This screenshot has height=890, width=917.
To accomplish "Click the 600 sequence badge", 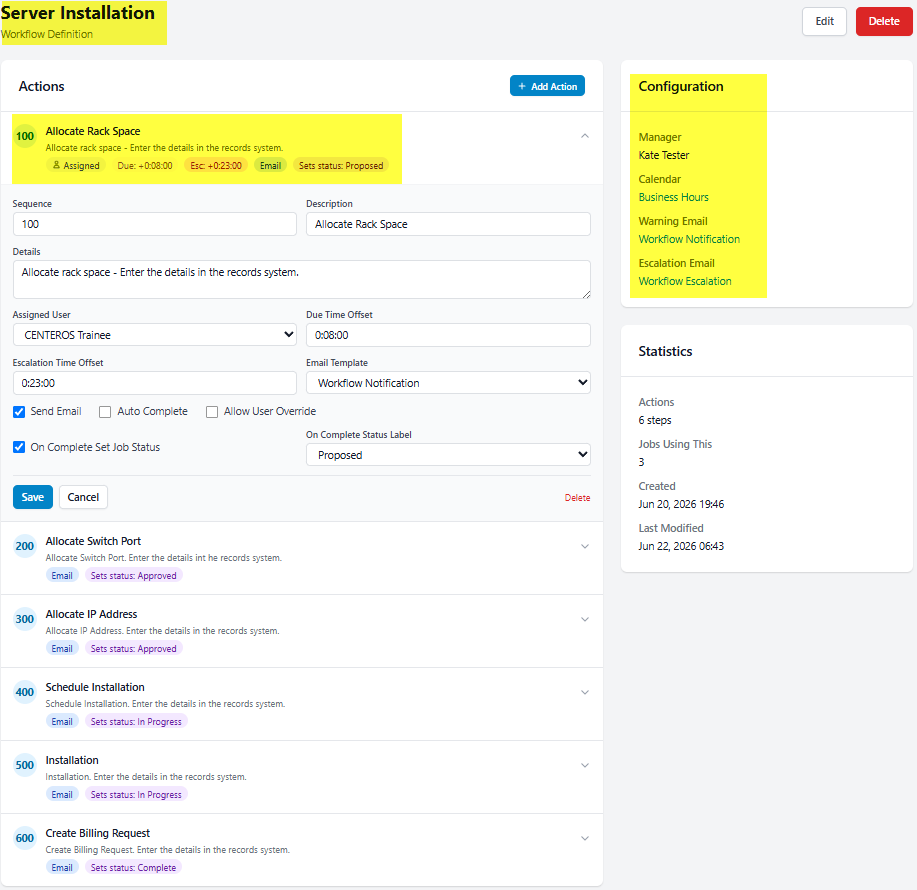I will click(x=25, y=839).
